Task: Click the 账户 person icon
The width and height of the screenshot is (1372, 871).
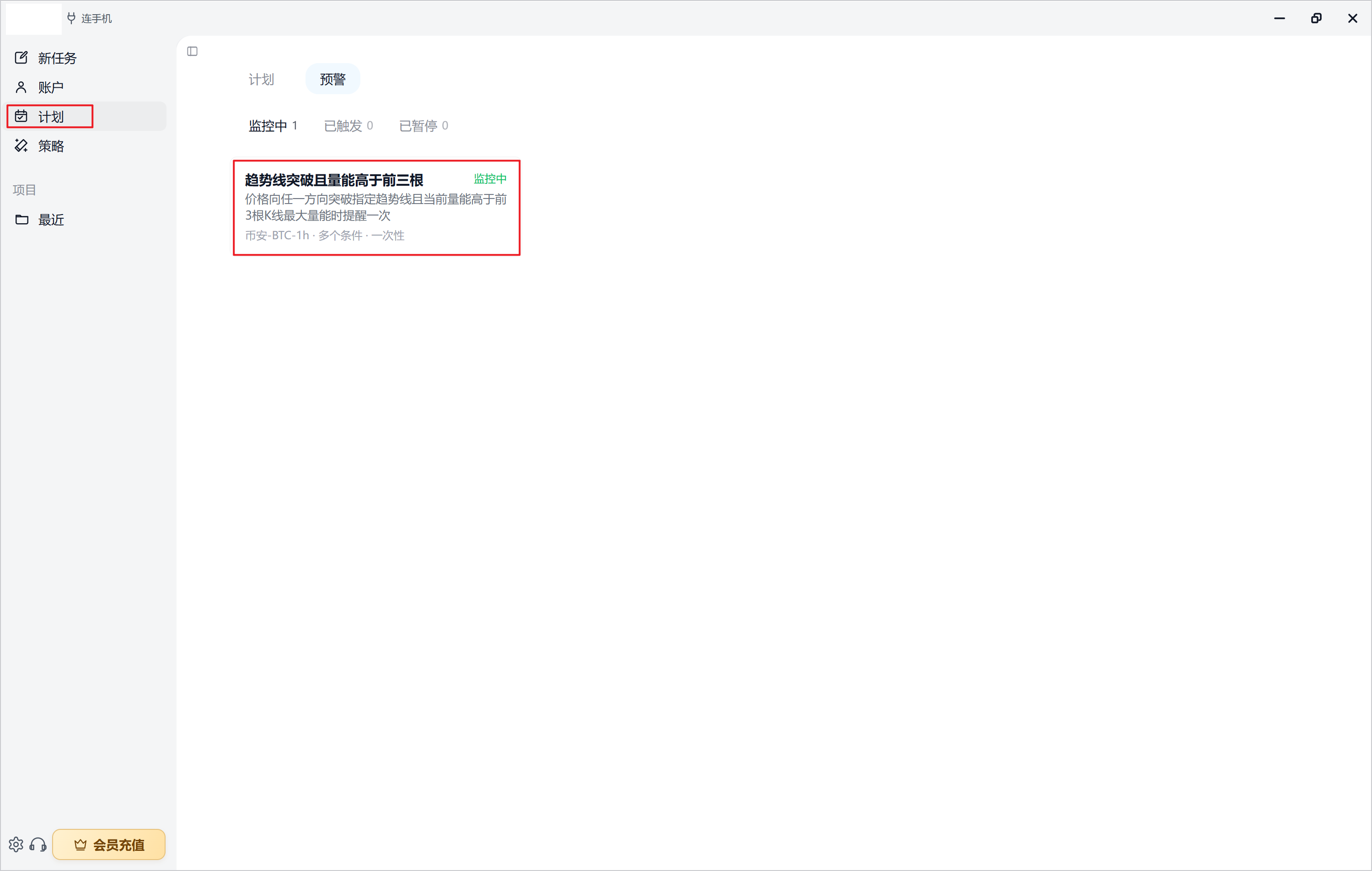Action: (21, 87)
